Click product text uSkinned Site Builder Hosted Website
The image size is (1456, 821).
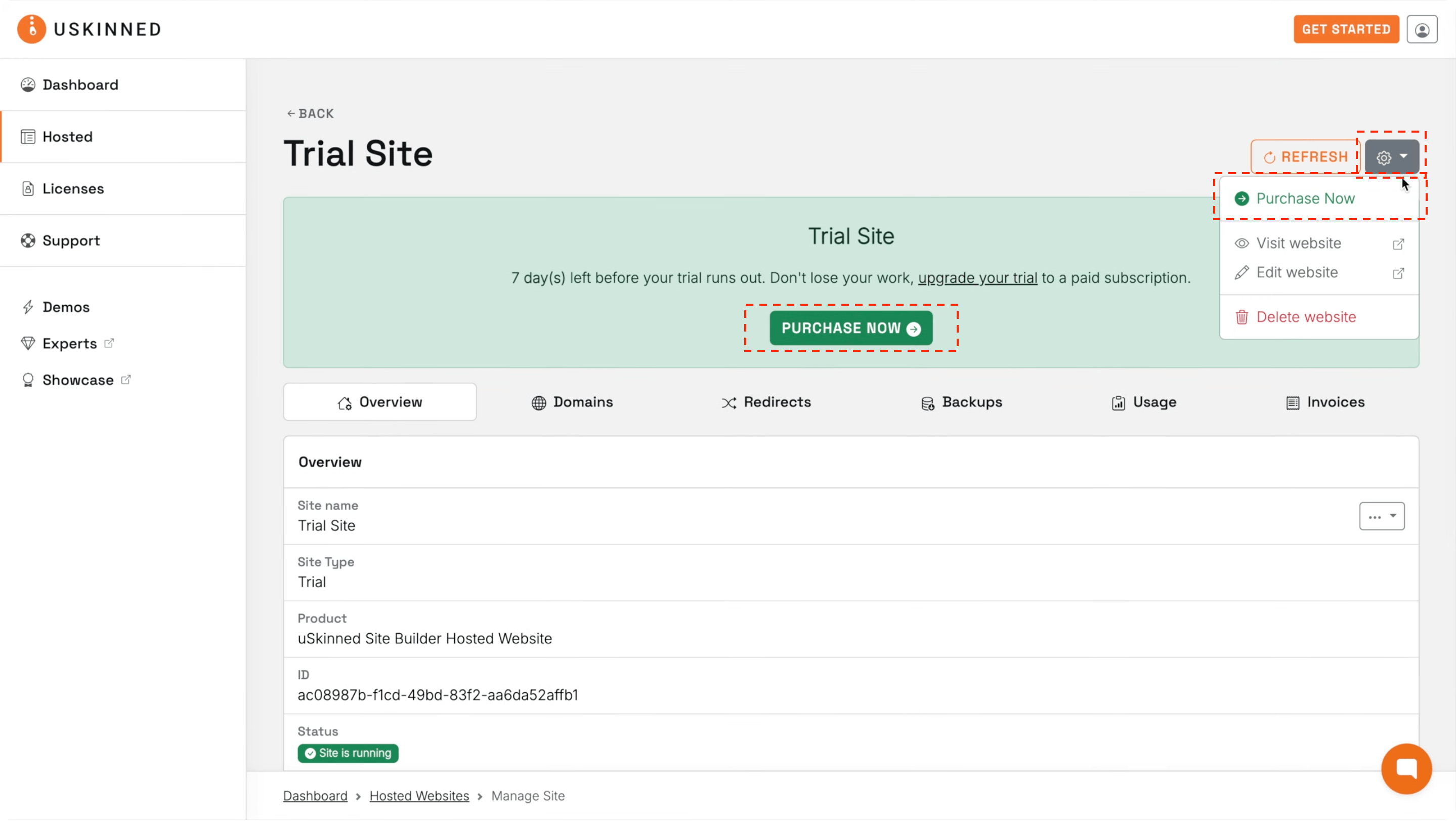pyautogui.click(x=424, y=638)
